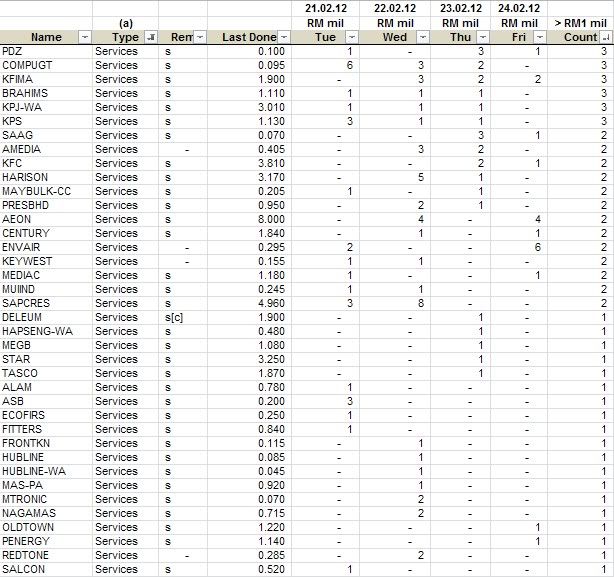The width and height of the screenshot is (614, 577).
Task: Click the FRONTKN name cell
Action: click(46, 443)
